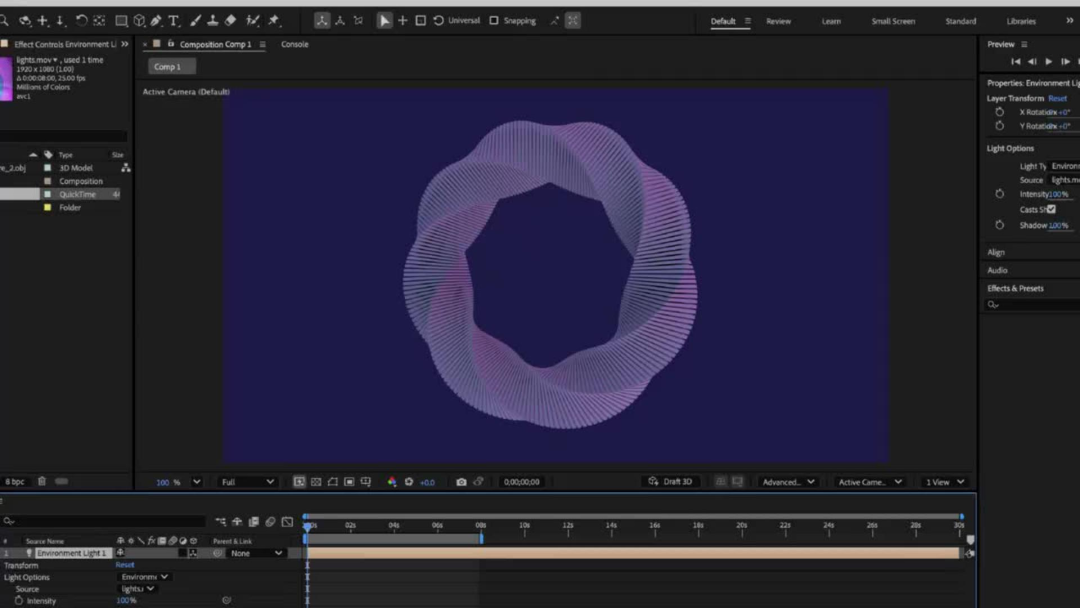Select the Pen tool
Screen dimensions: 1080x608
pyautogui.click(x=155, y=20)
